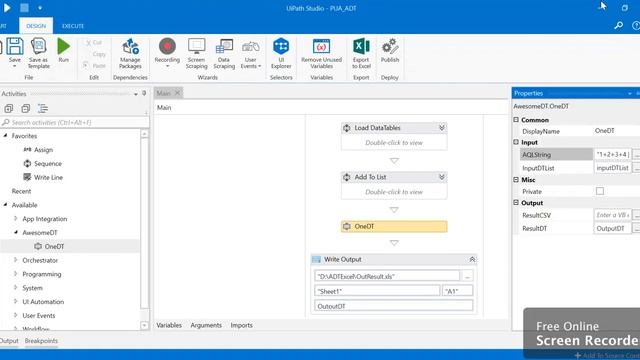
Task: Click the ResultCSV value field
Action: pos(613,215)
